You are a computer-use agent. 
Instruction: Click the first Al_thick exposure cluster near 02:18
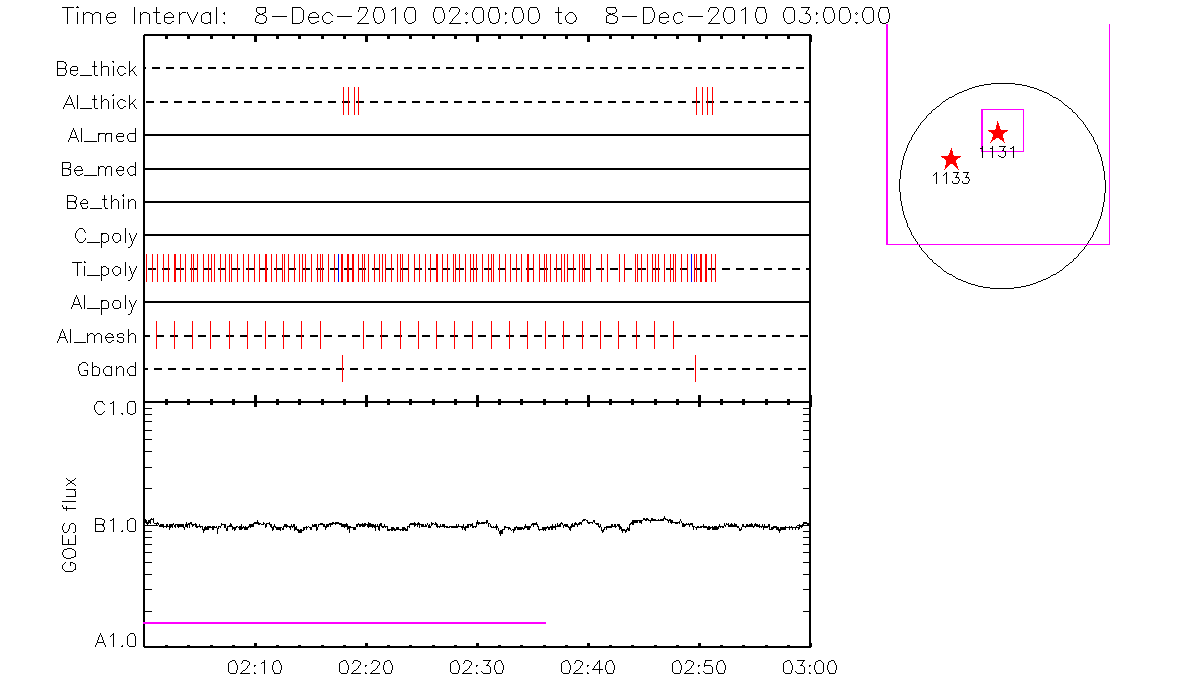(351, 102)
